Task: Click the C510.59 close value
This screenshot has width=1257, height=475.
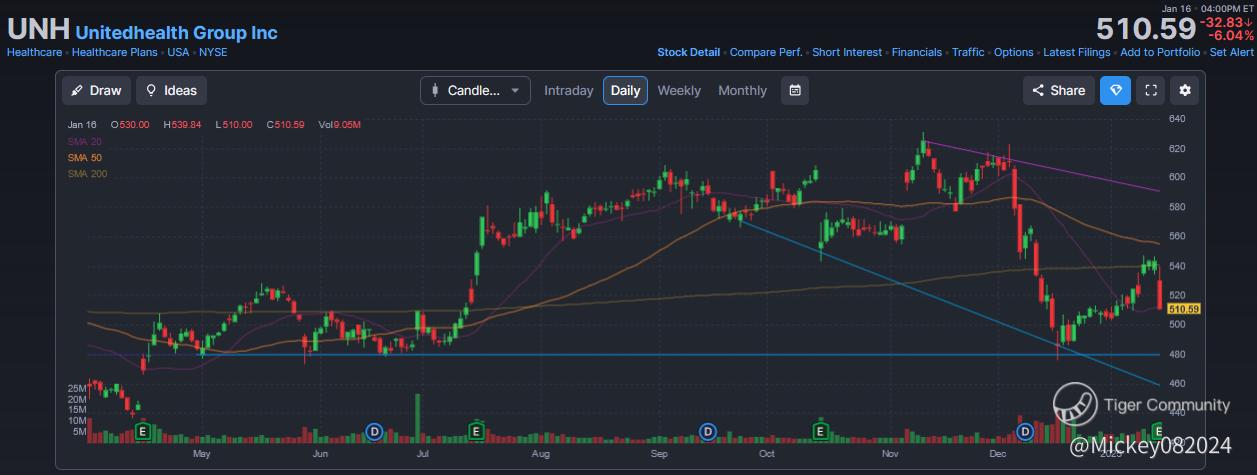Action: click(285, 125)
